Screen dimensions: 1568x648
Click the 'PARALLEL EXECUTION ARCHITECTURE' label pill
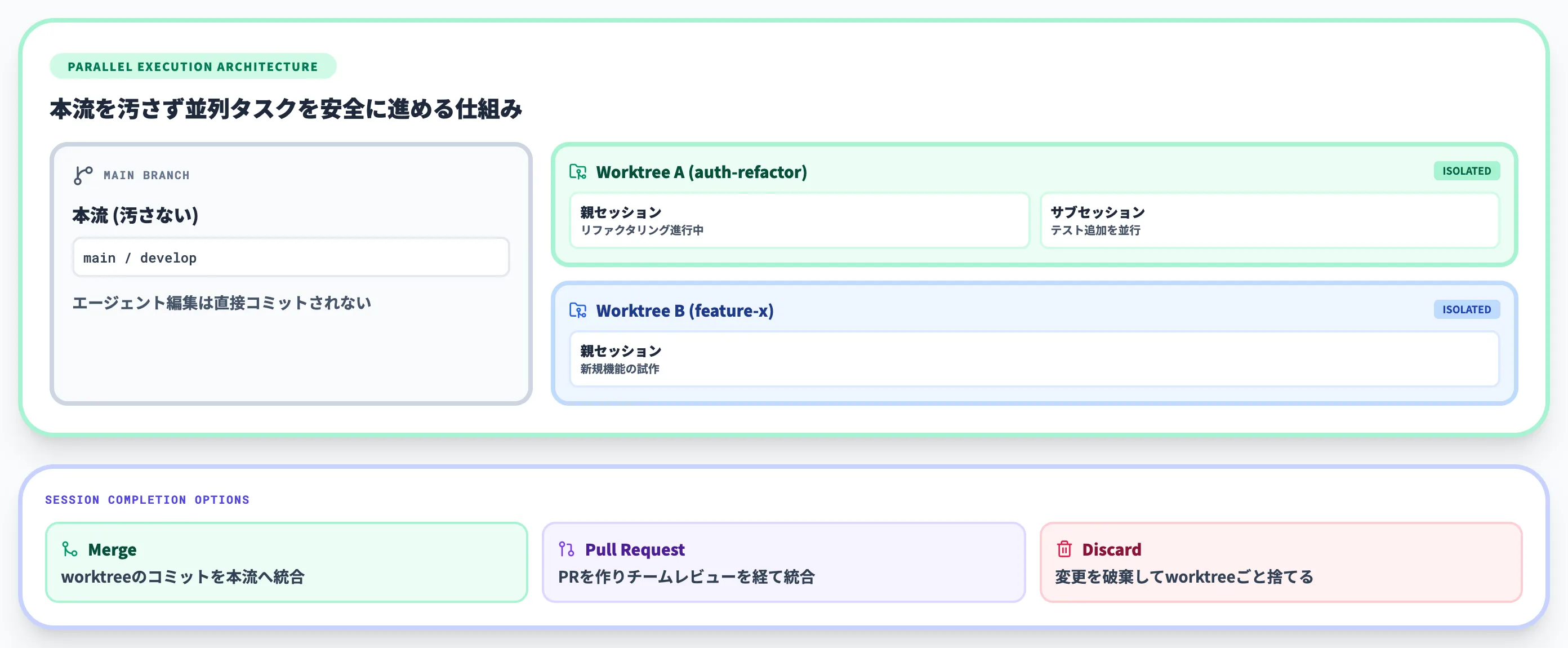click(193, 66)
